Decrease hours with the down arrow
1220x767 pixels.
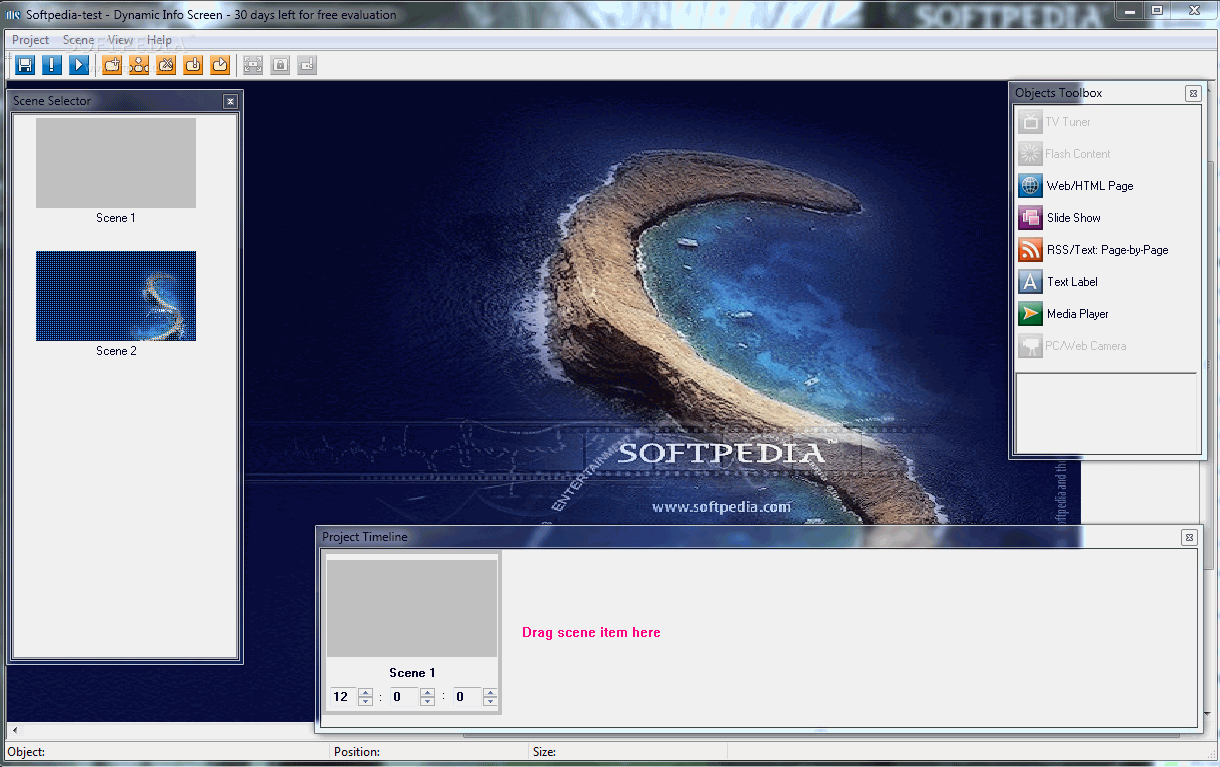tap(366, 702)
